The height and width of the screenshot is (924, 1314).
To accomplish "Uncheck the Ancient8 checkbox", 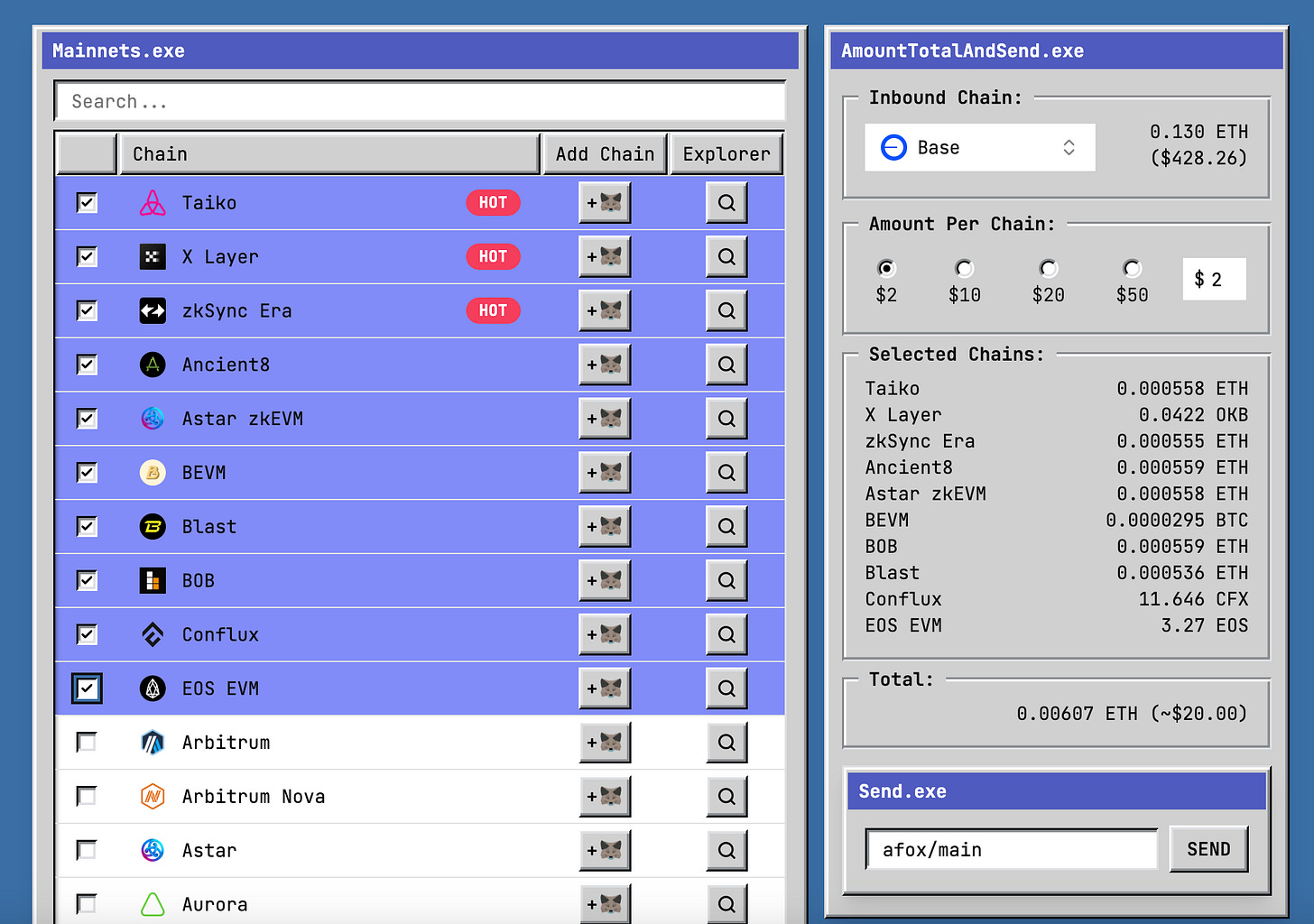I will tap(87, 365).
